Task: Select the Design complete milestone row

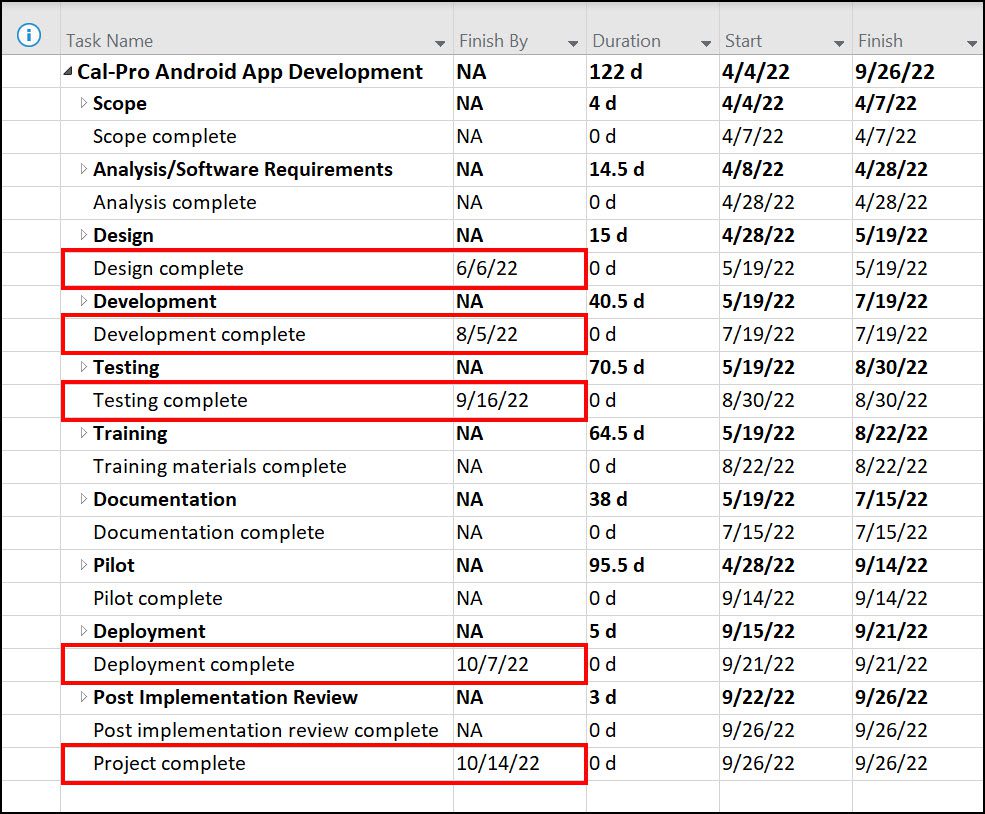Action: click(492, 269)
